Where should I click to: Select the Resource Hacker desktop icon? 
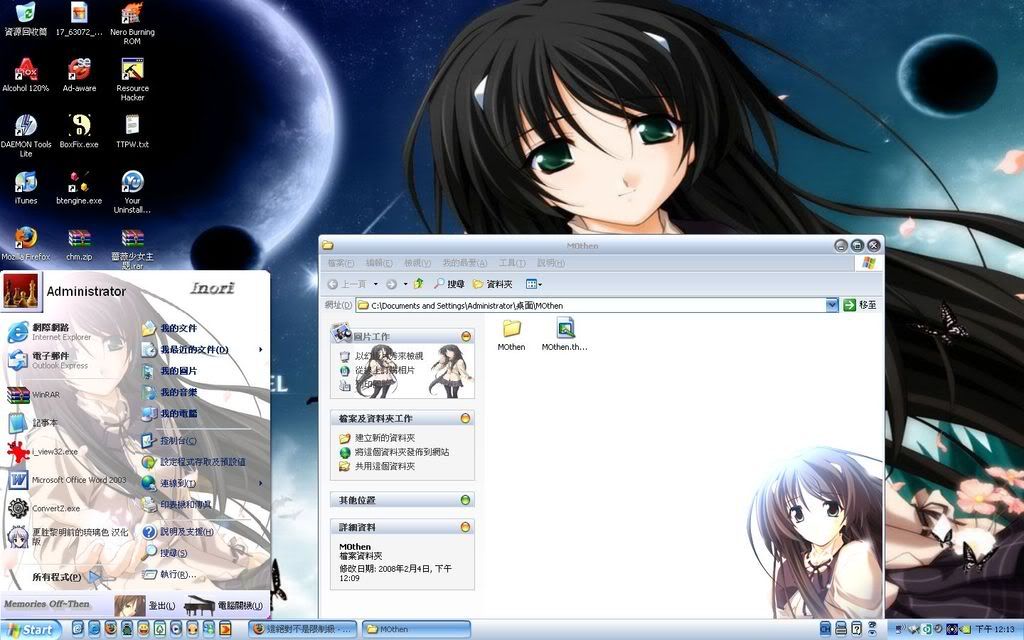(x=132, y=80)
